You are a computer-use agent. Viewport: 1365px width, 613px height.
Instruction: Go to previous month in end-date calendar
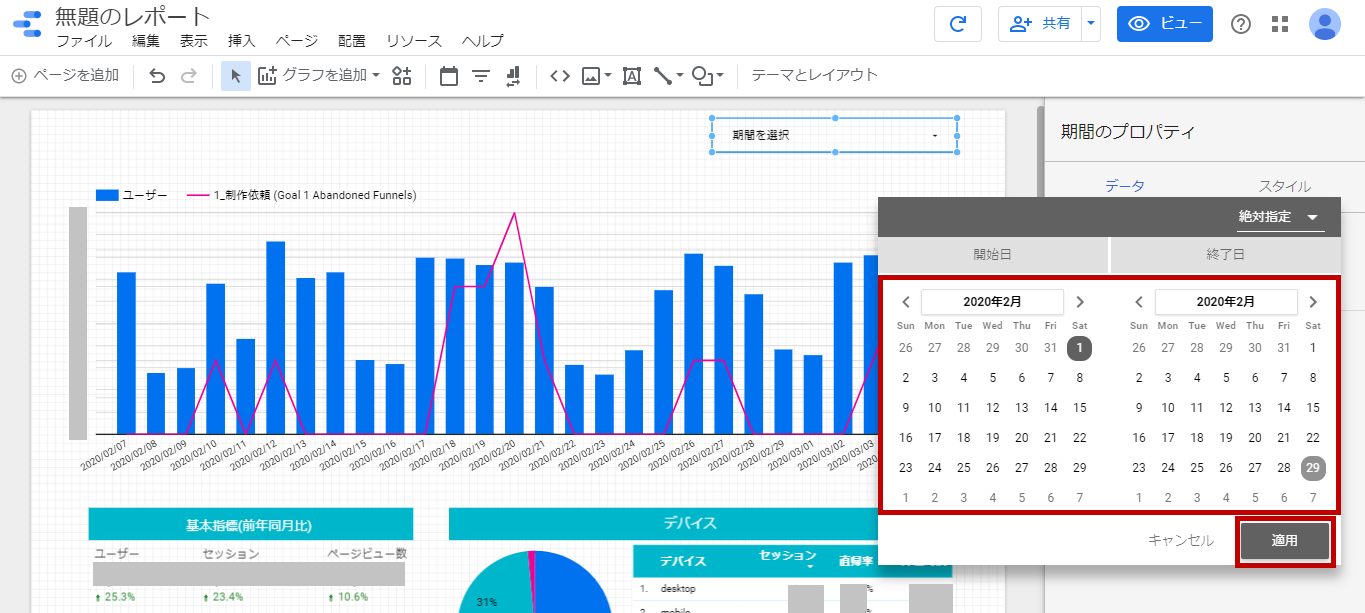click(x=1139, y=302)
